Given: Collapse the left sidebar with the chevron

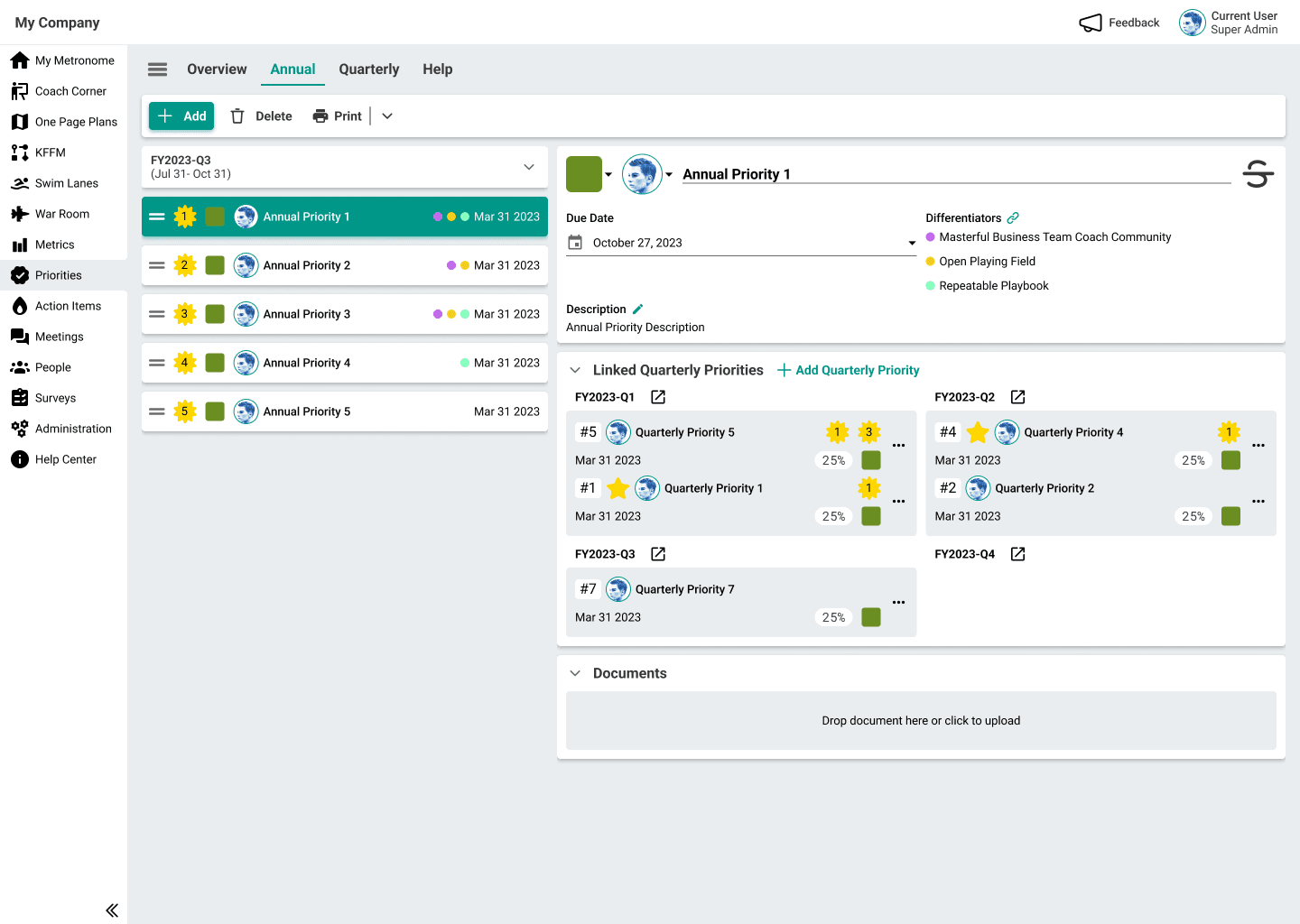Looking at the screenshot, I should coord(112,910).
